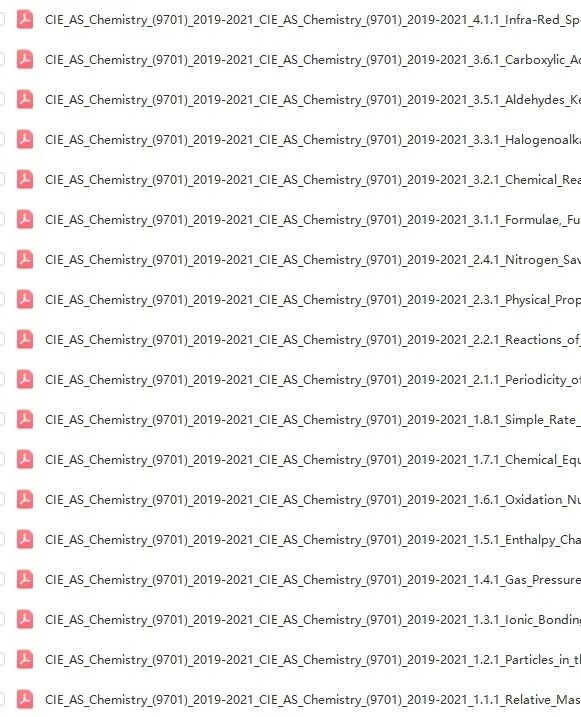Click PDF icon for 3.6.1 Carboxylic file
The image size is (581, 717).
(25, 59)
